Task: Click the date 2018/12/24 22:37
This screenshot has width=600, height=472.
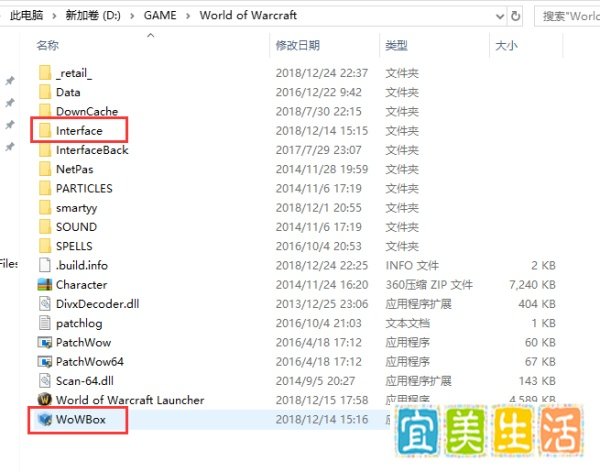Action: point(322,73)
